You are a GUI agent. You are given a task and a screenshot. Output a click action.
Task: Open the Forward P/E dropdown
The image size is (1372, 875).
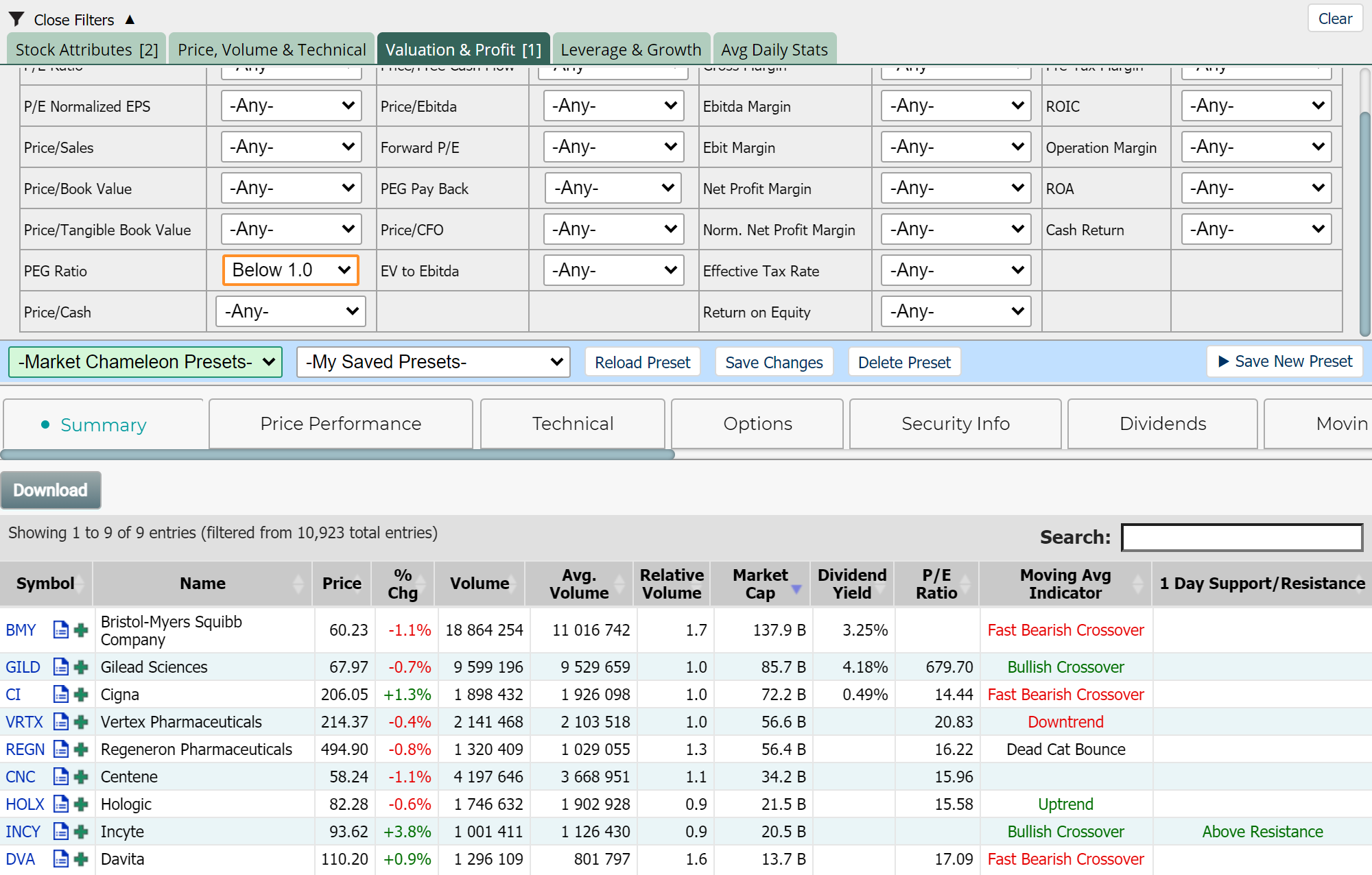613,147
